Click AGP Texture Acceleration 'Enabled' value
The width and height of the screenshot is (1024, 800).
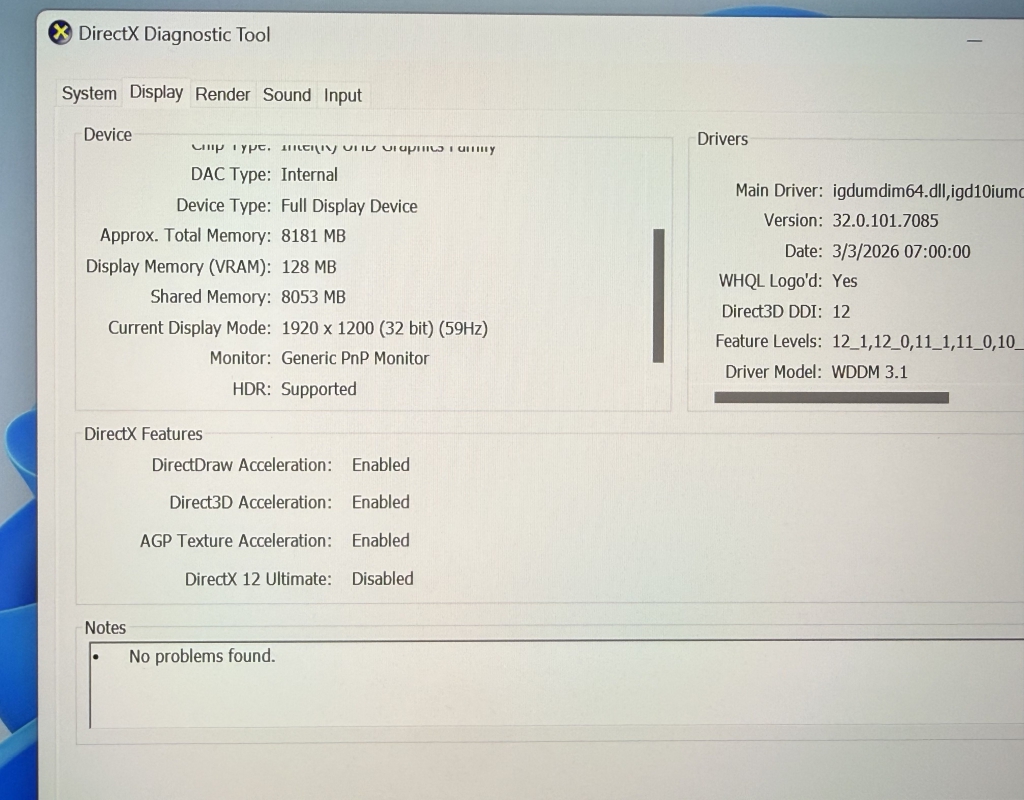click(x=381, y=540)
